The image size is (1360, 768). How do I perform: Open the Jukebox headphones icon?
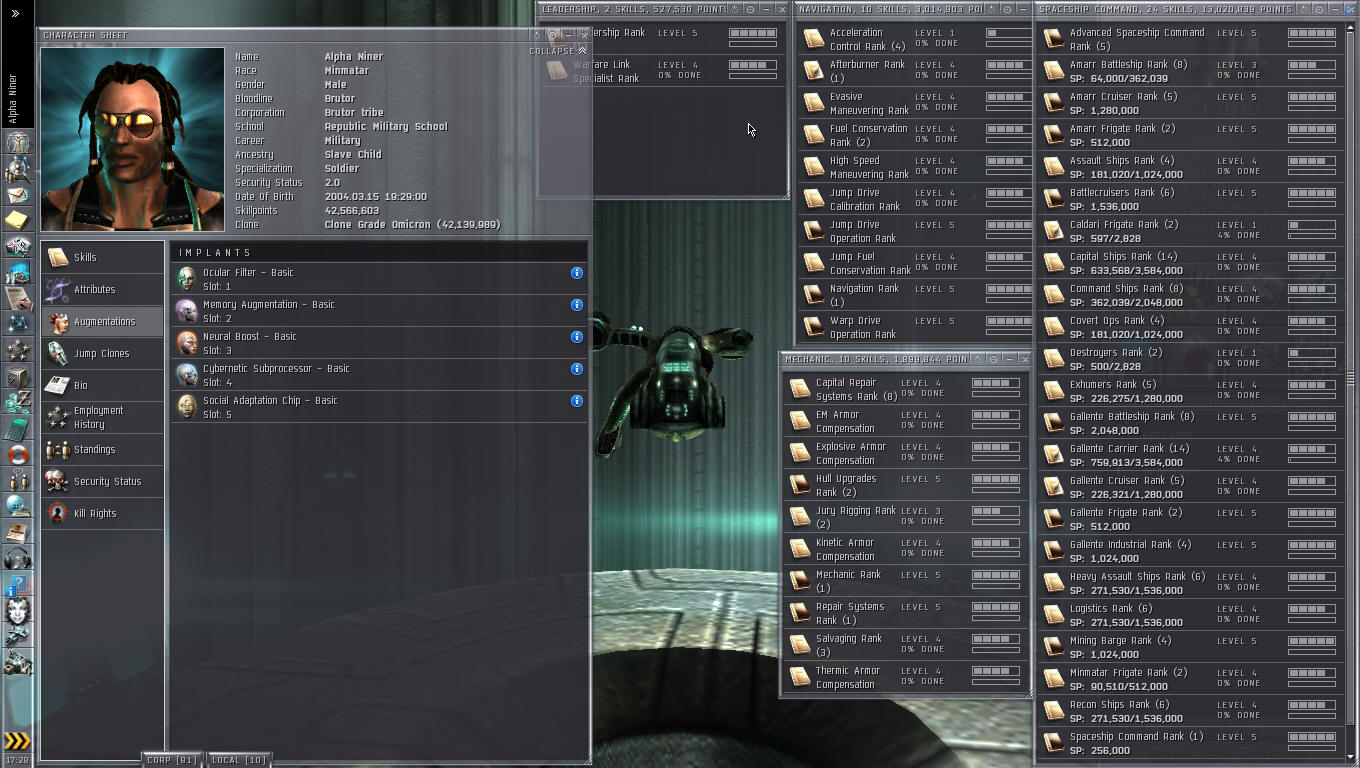tap(18, 559)
